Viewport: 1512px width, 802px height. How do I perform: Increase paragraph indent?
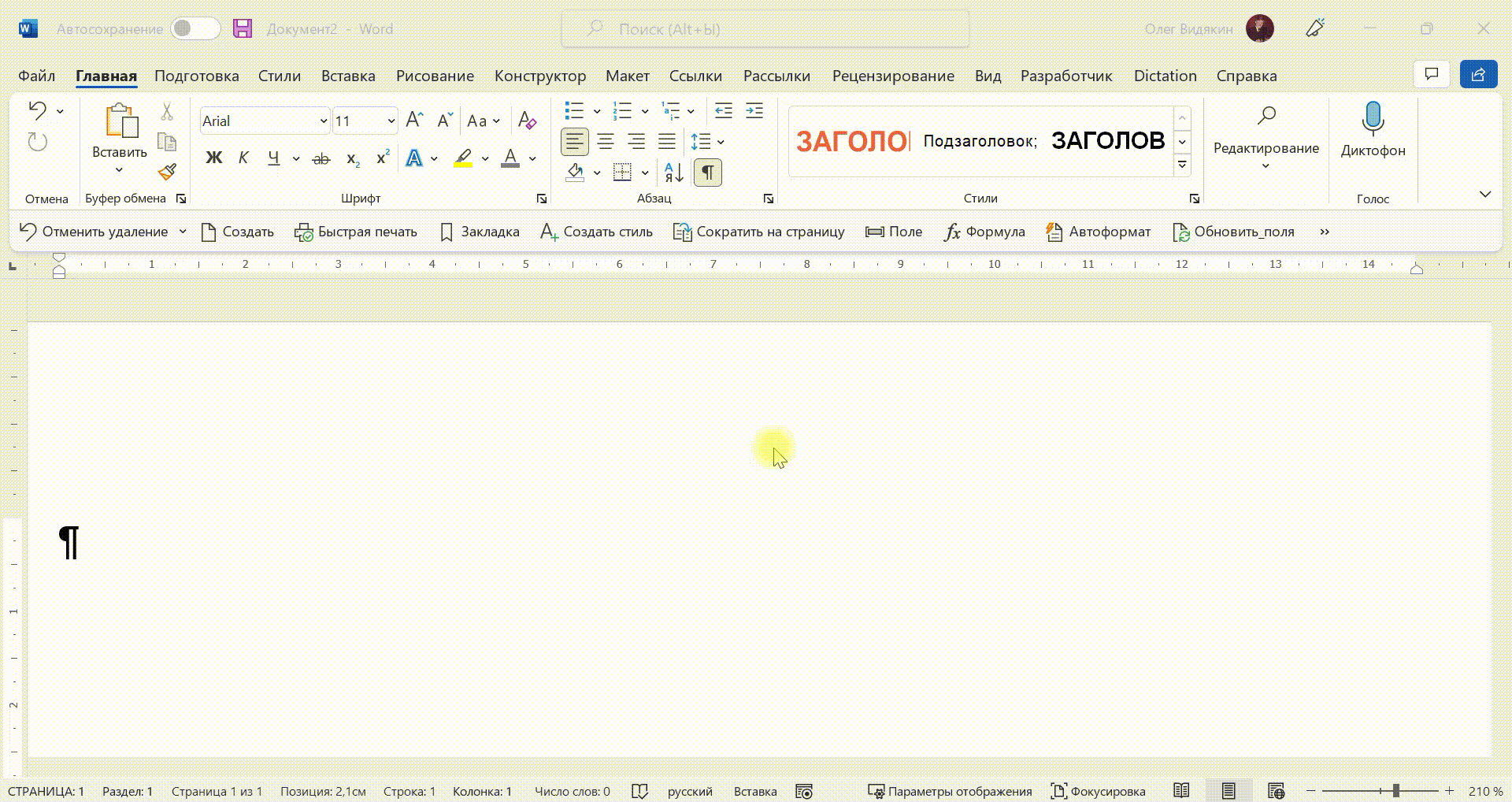tap(754, 110)
